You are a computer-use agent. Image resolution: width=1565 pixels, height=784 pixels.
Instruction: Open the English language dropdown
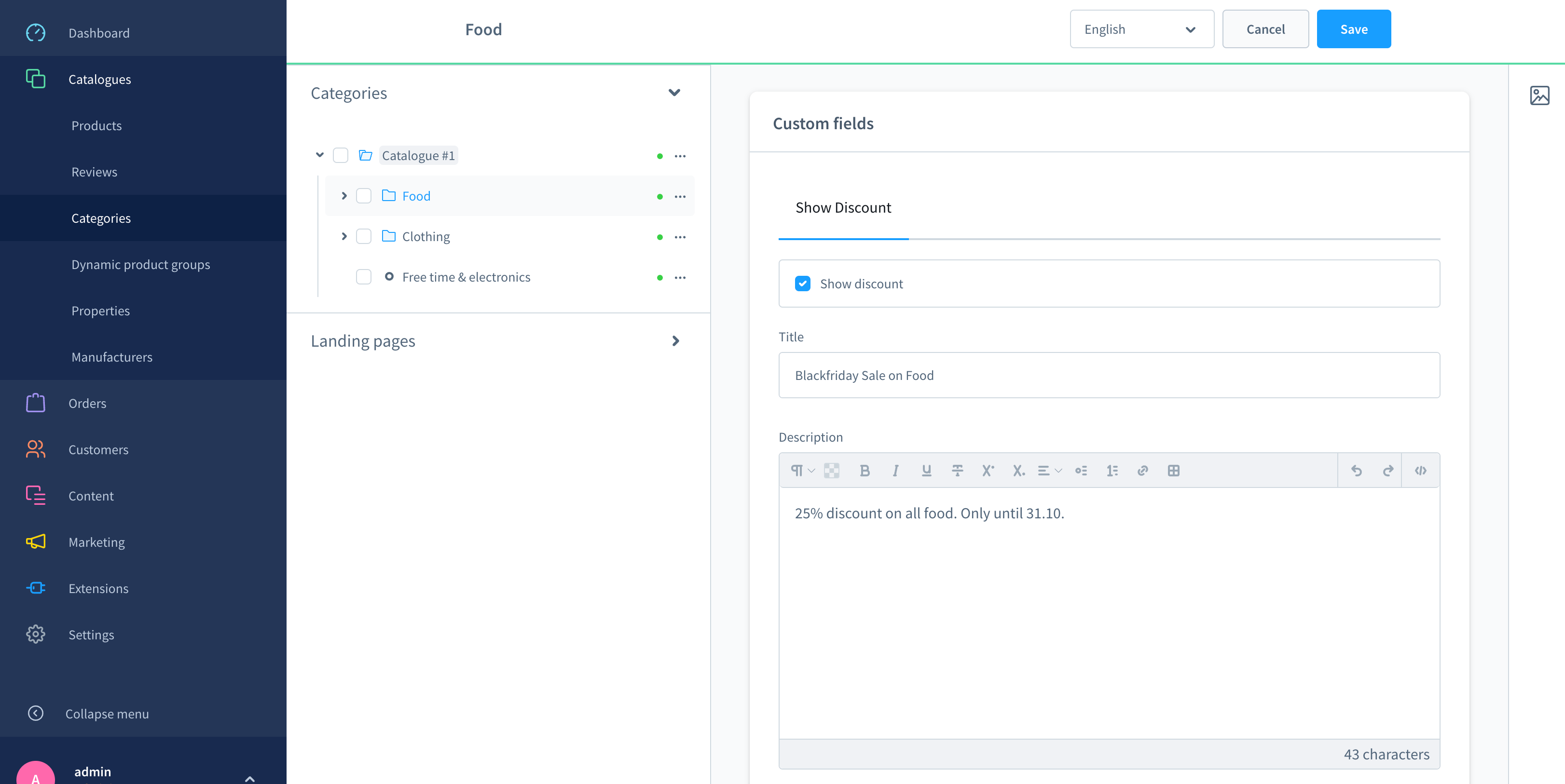click(1141, 29)
